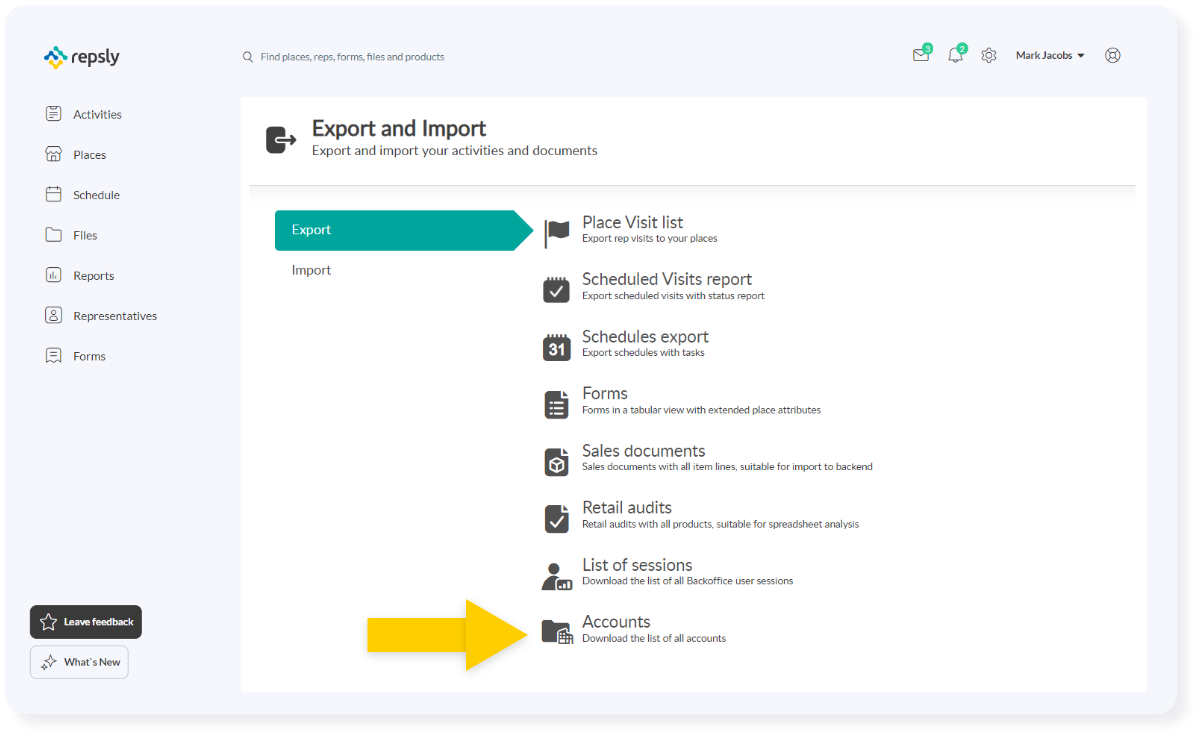Open the Accounts export link

click(616, 621)
